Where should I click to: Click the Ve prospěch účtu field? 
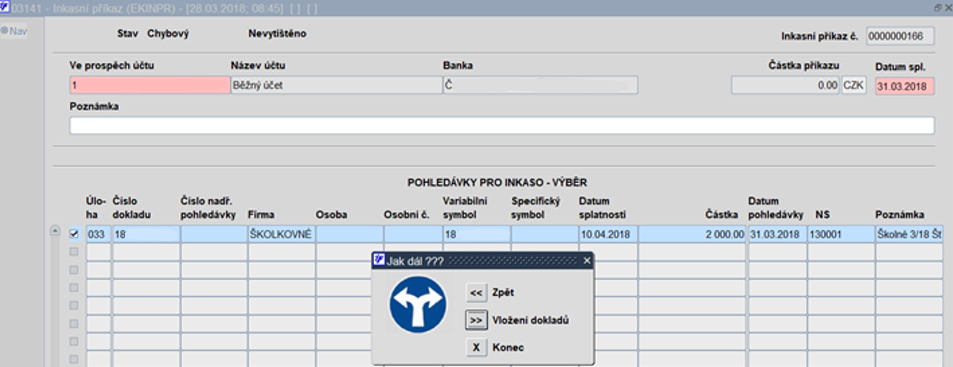pos(150,85)
